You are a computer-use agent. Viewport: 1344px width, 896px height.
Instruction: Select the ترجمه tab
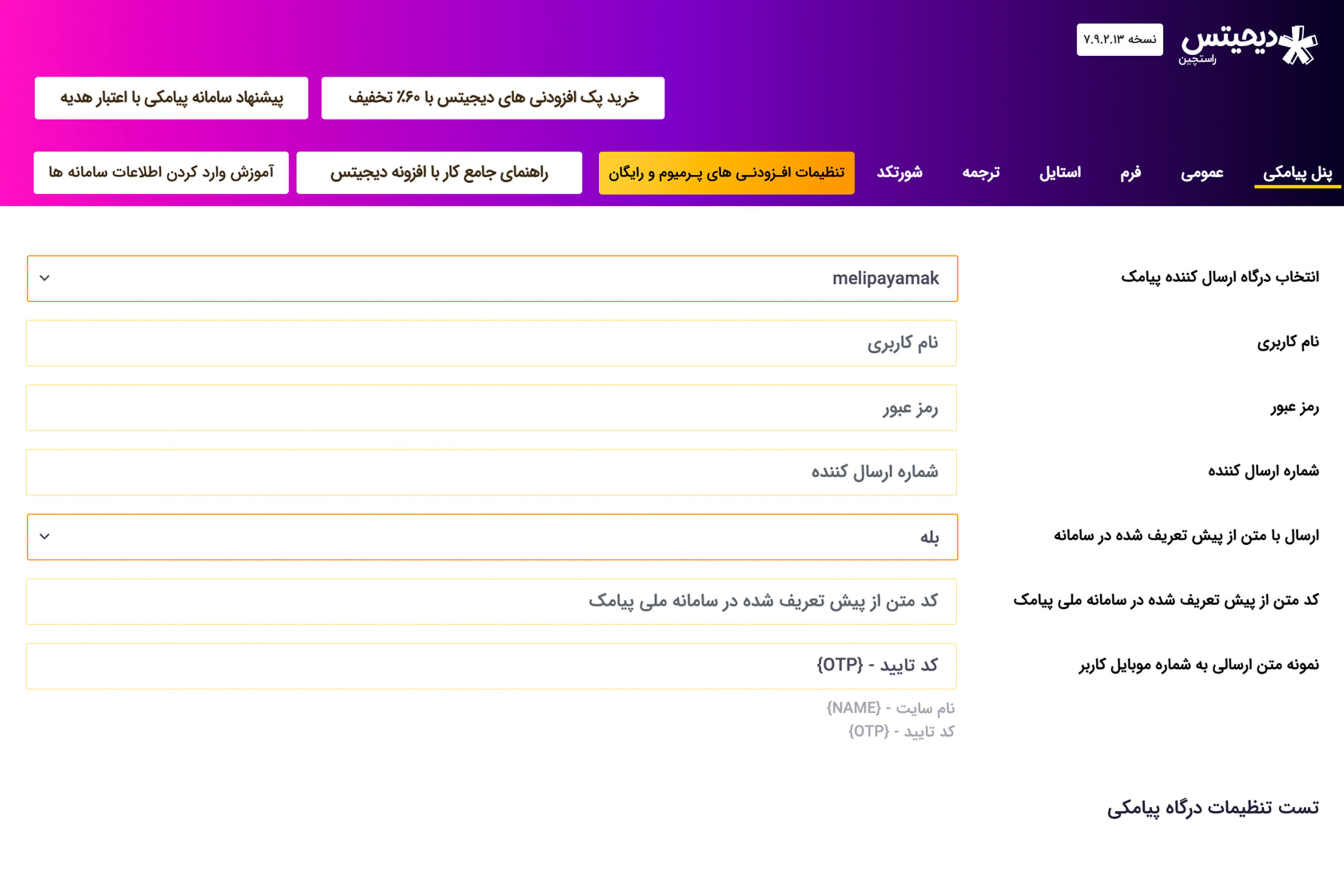[x=981, y=173]
